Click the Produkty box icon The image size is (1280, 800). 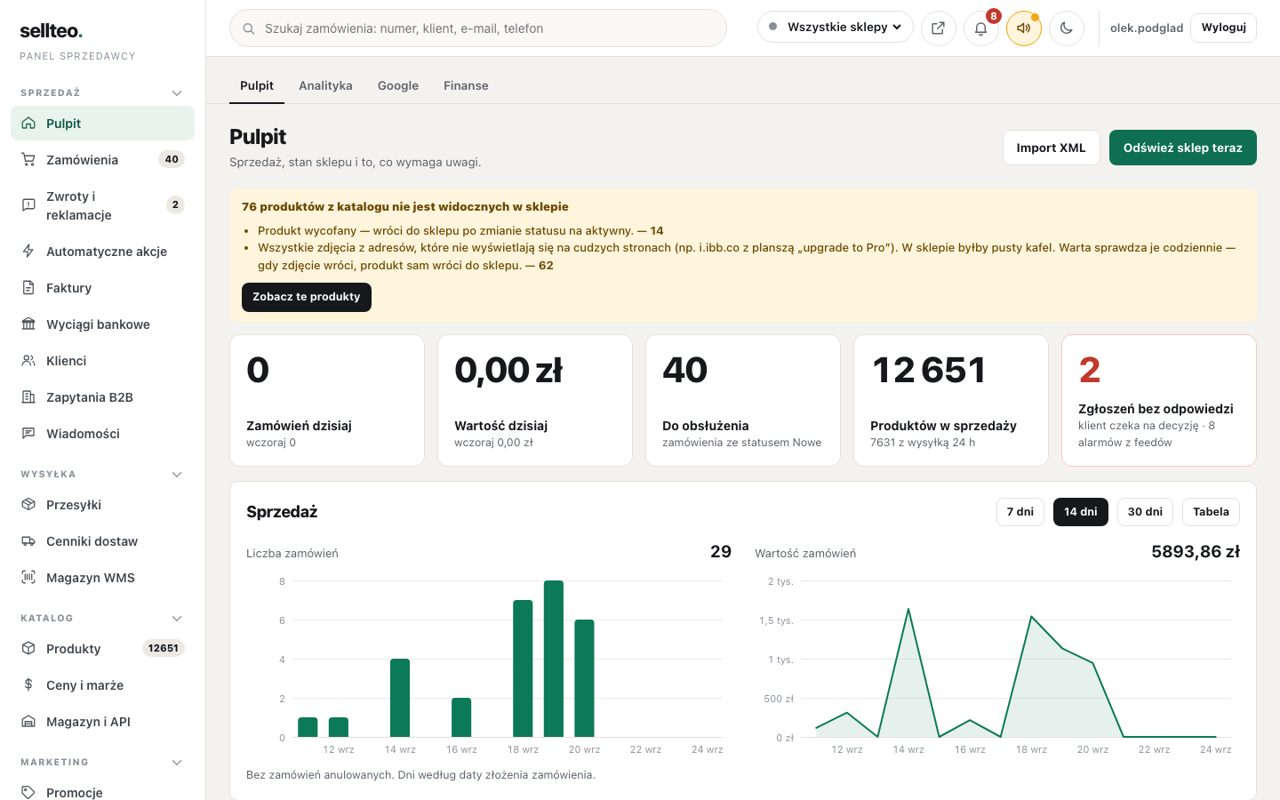(28, 649)
